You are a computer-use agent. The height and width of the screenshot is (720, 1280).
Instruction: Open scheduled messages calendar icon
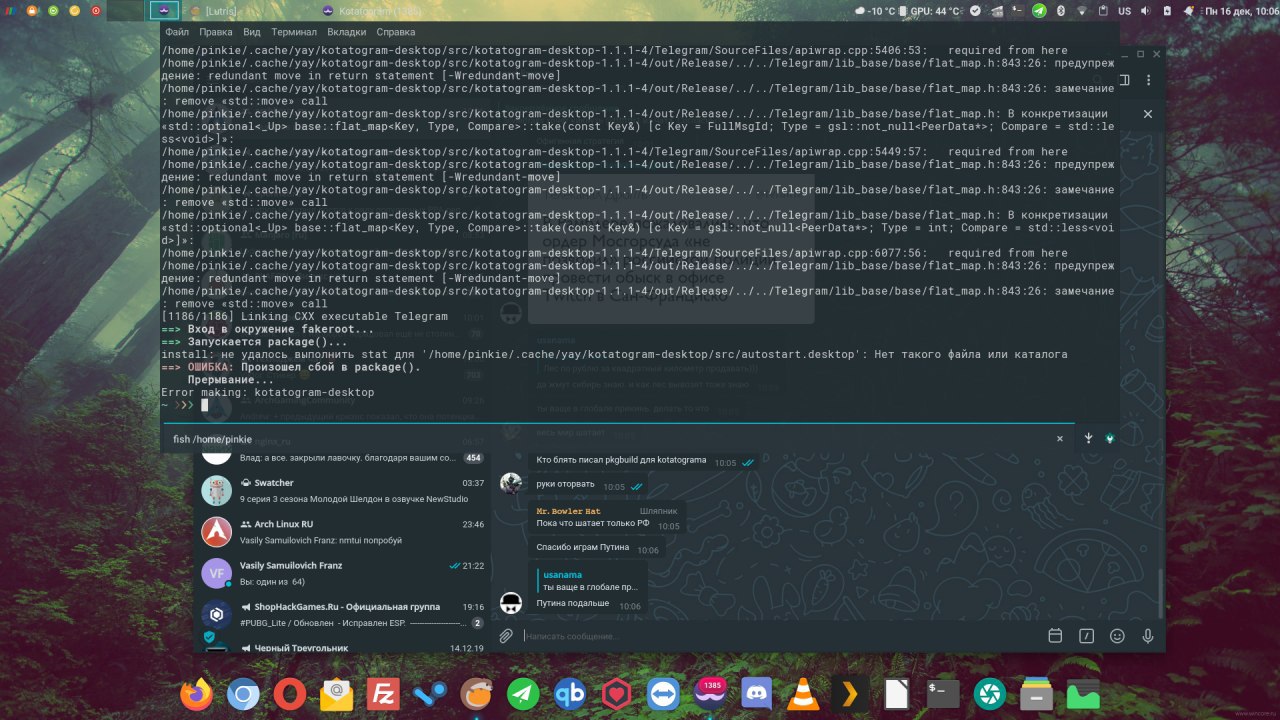[1055, 636]
